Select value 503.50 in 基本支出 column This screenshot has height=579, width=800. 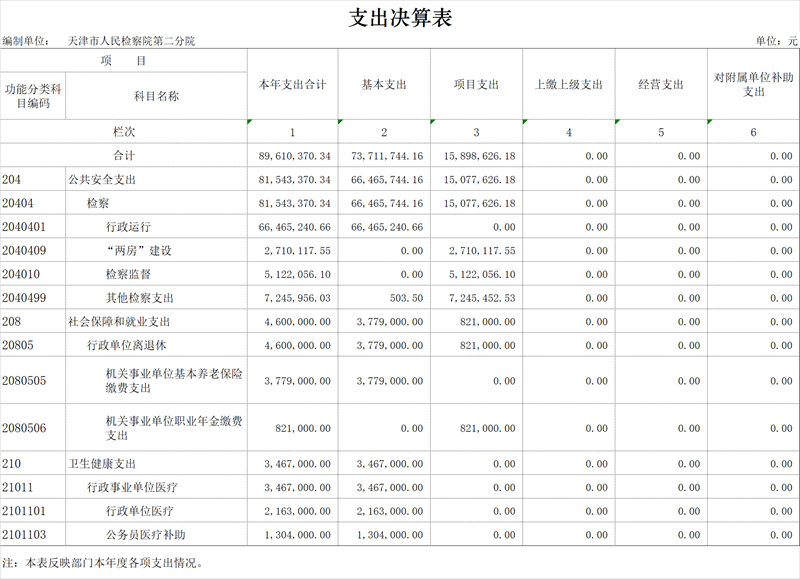(407, 298)
